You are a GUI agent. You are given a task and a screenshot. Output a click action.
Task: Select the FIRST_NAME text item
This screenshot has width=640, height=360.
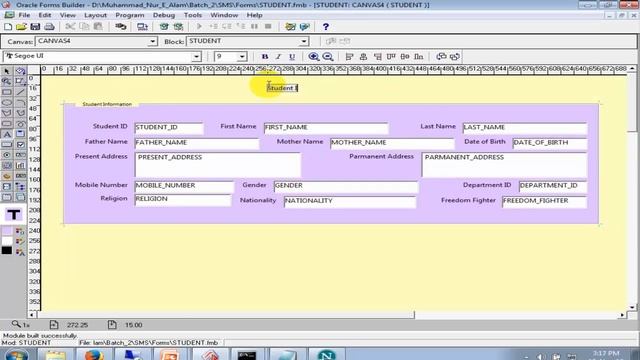point(326,128)
